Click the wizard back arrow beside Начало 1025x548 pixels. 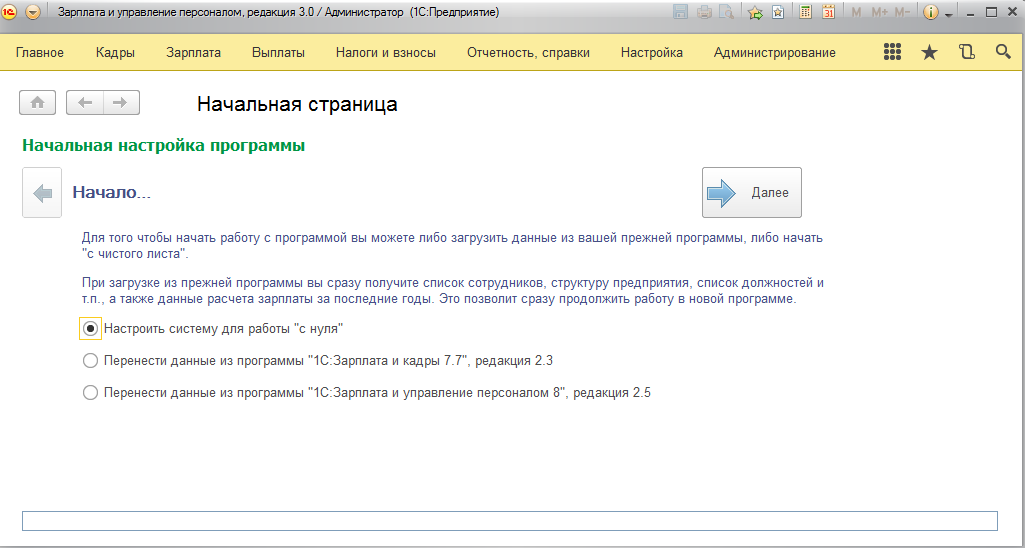click(x=42, y=192)
